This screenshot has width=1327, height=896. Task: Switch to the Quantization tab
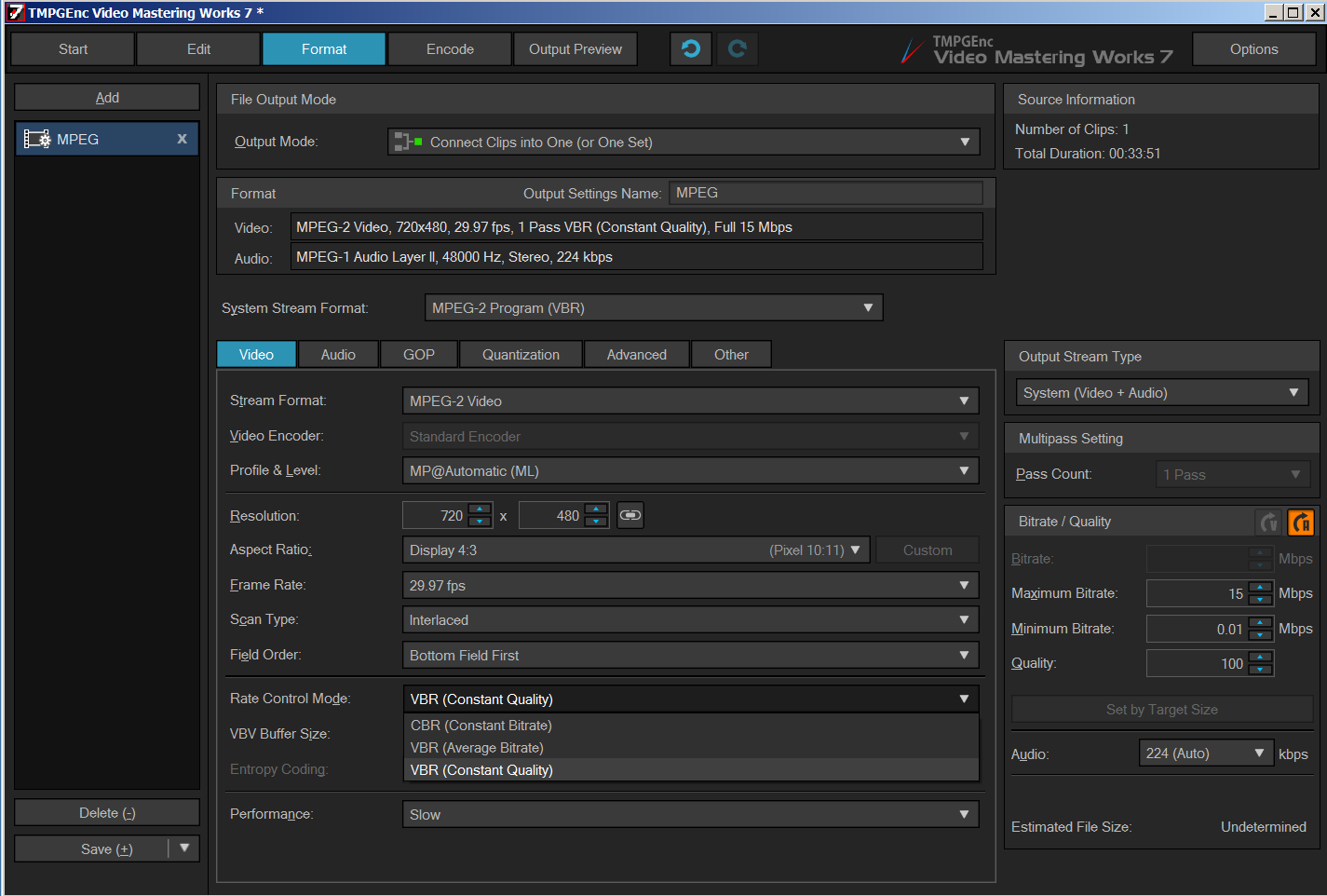pos(521,355)
